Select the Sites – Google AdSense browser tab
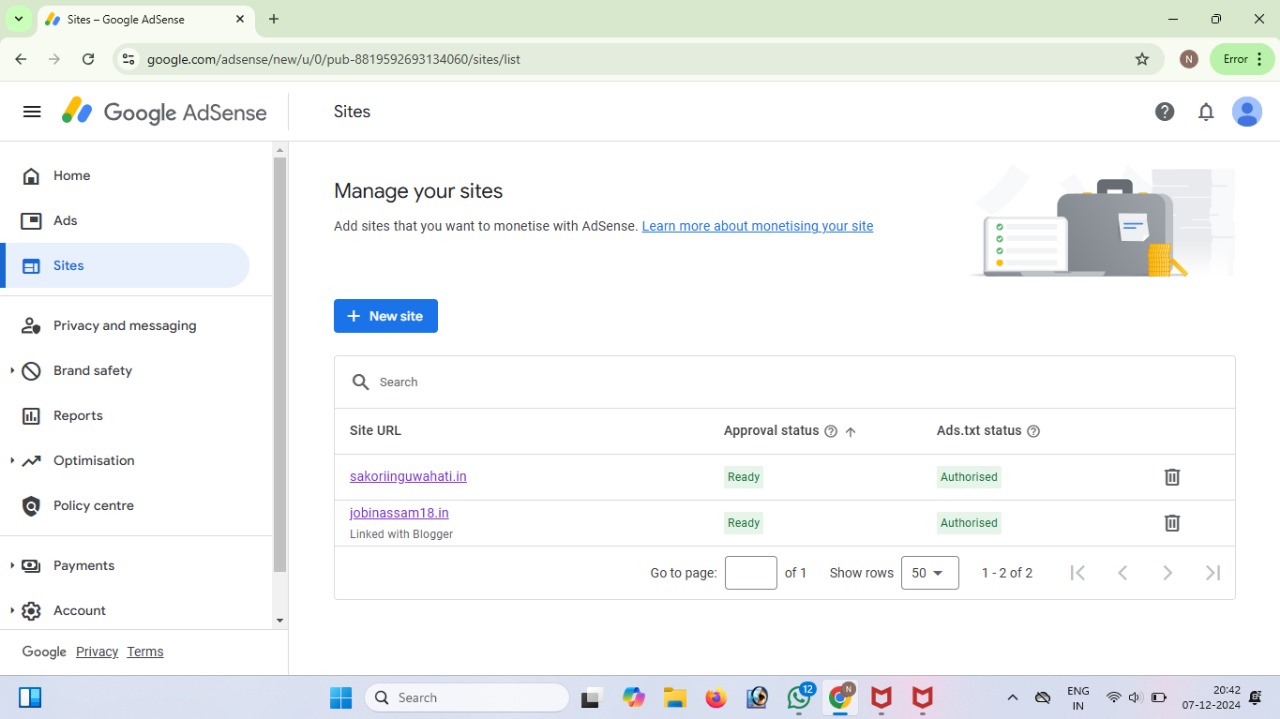The height and width of the screenshot is (719, 1280). pyautogui.click(x=144, y=20)
